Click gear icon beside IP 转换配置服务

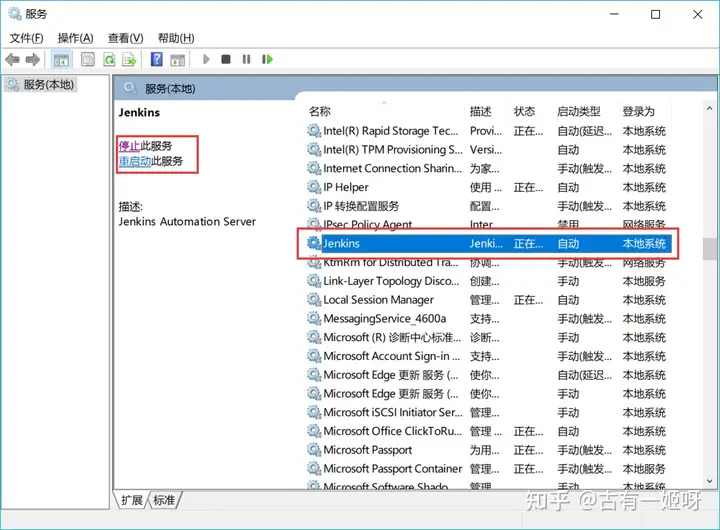point(314,206)
